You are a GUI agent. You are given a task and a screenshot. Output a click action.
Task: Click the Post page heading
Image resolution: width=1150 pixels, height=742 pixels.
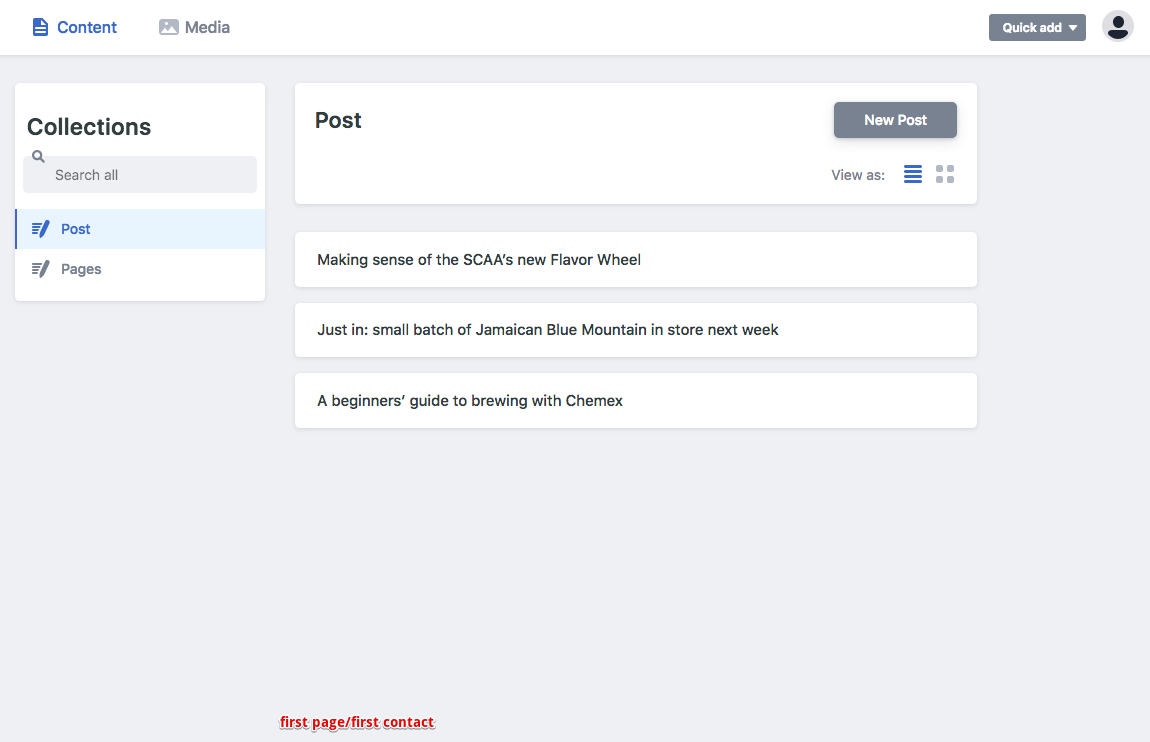point(338,120)
